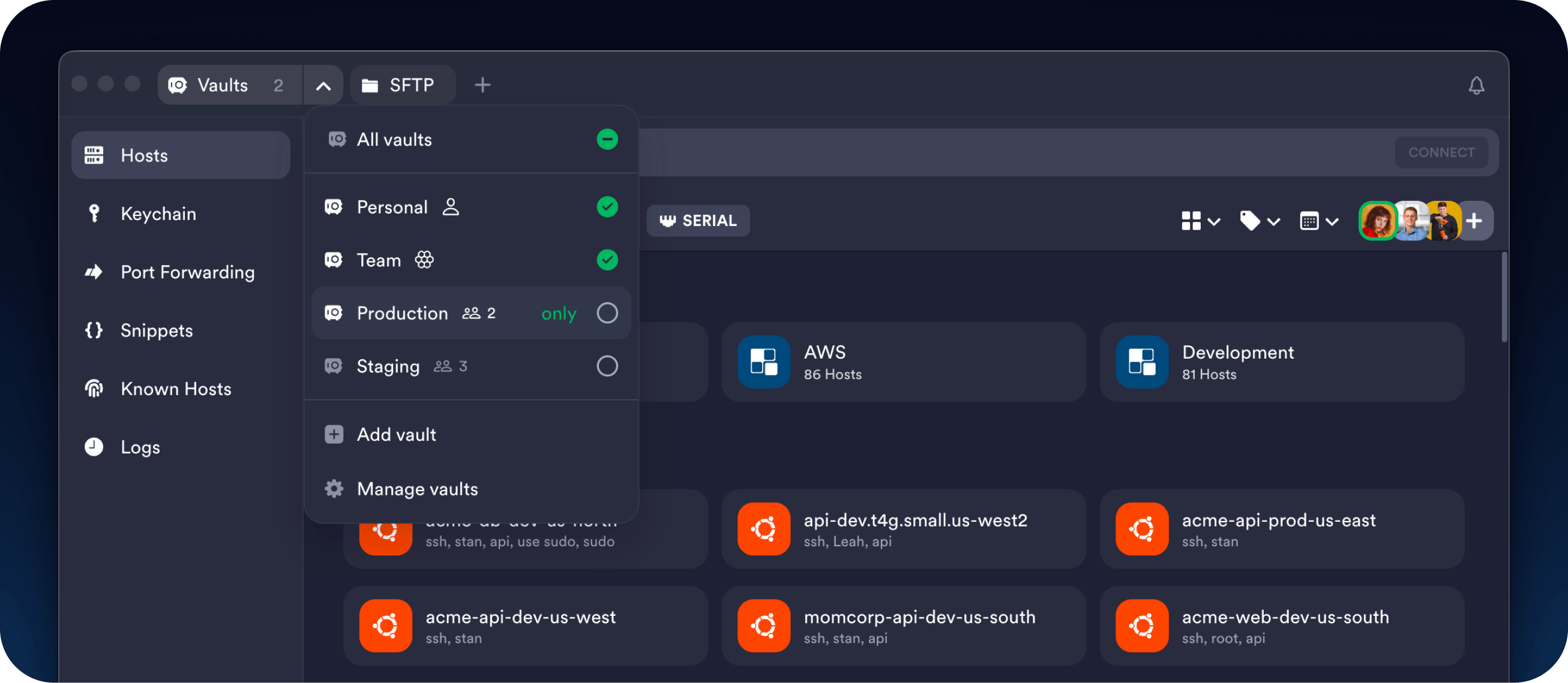Viewport: 1568px width, 683px height.
Task: Enable the Staging vault checkbox
Action: pyautogui.click(x=606, y=366)
